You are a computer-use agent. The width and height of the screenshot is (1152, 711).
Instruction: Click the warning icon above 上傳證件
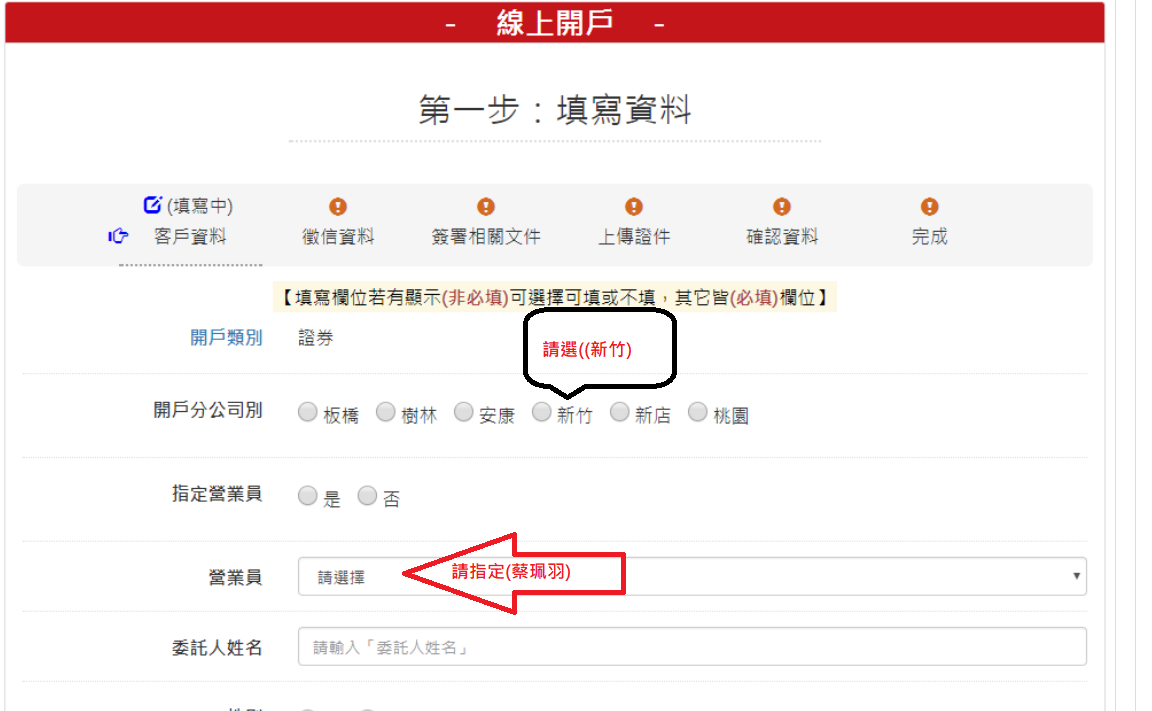point(634,207)
